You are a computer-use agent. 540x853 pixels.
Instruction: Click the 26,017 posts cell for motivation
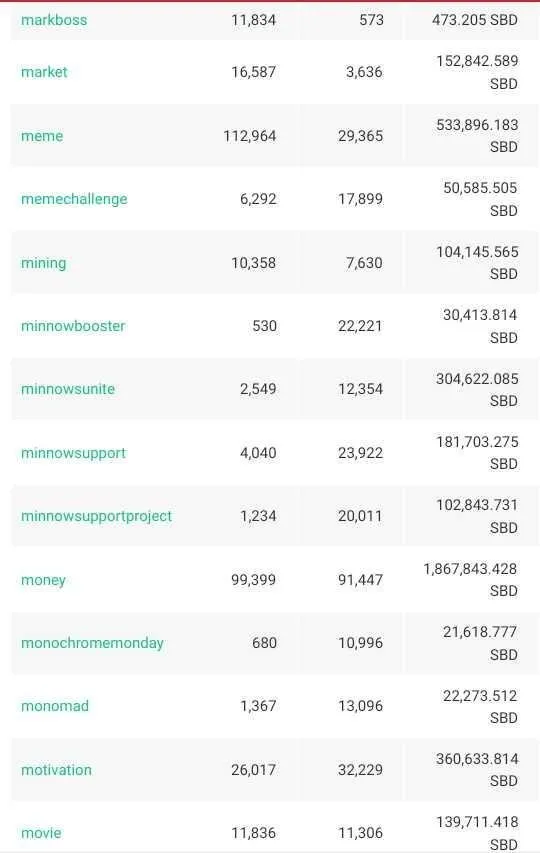253,770
